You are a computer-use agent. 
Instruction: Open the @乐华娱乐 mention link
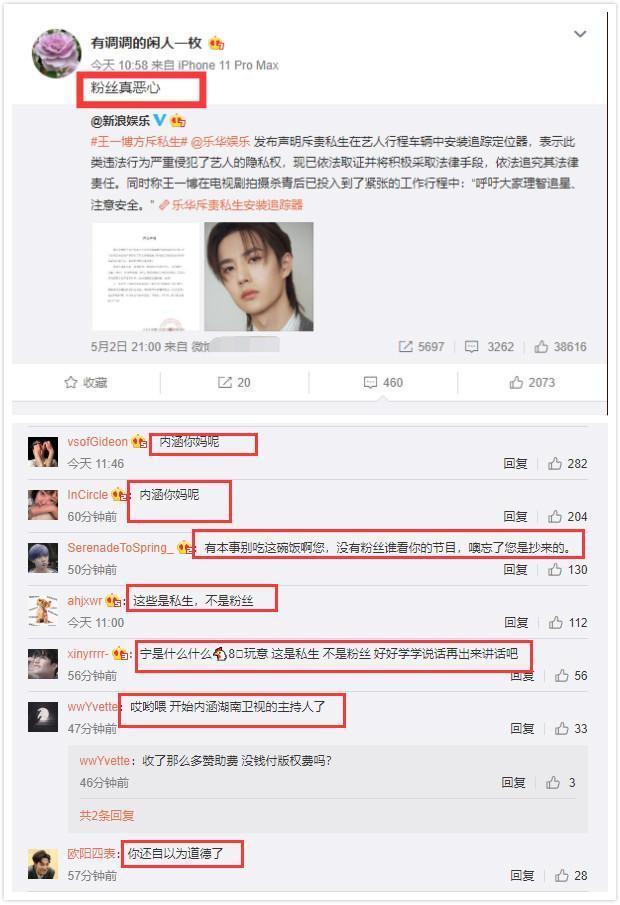click(221, 141)
